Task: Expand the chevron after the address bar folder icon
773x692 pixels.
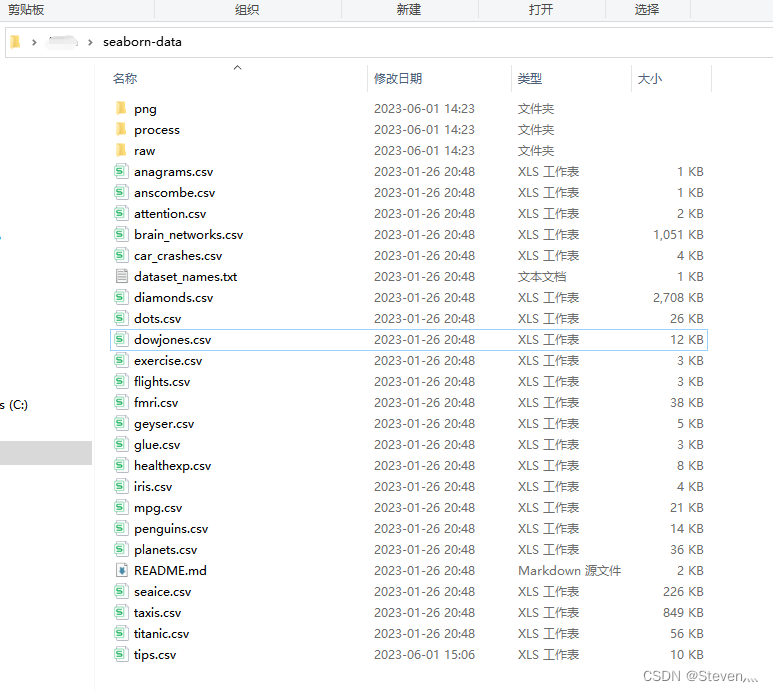Action: pos(34,42)
